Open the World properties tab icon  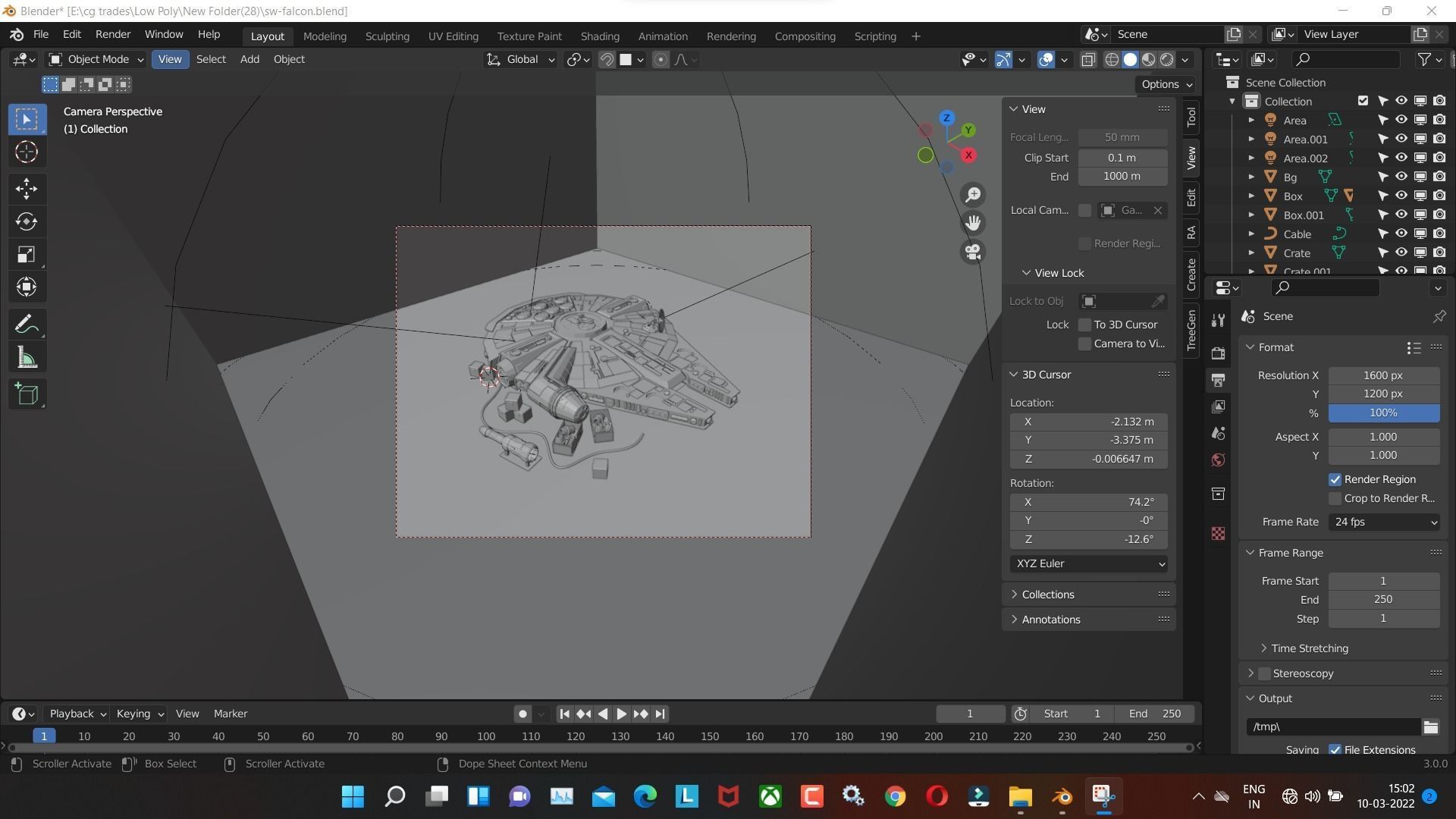(1218, 460)
